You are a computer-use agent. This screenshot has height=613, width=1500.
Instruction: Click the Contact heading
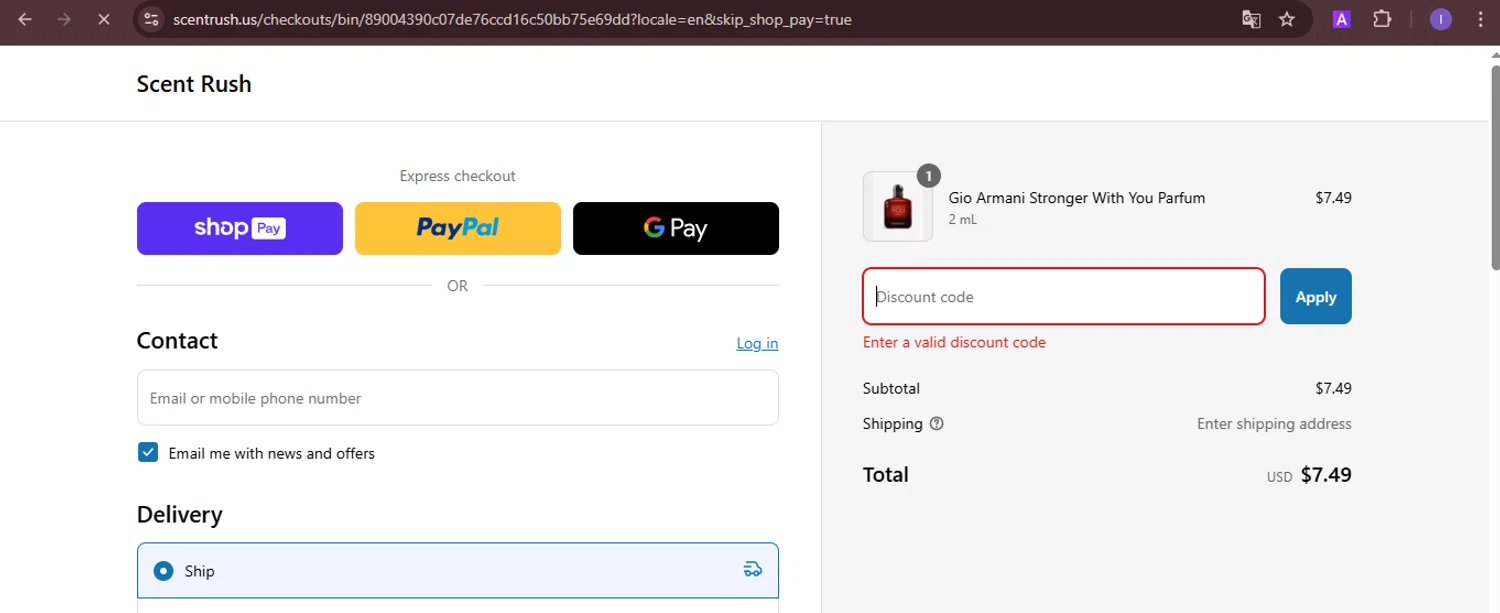coord(177,341)
